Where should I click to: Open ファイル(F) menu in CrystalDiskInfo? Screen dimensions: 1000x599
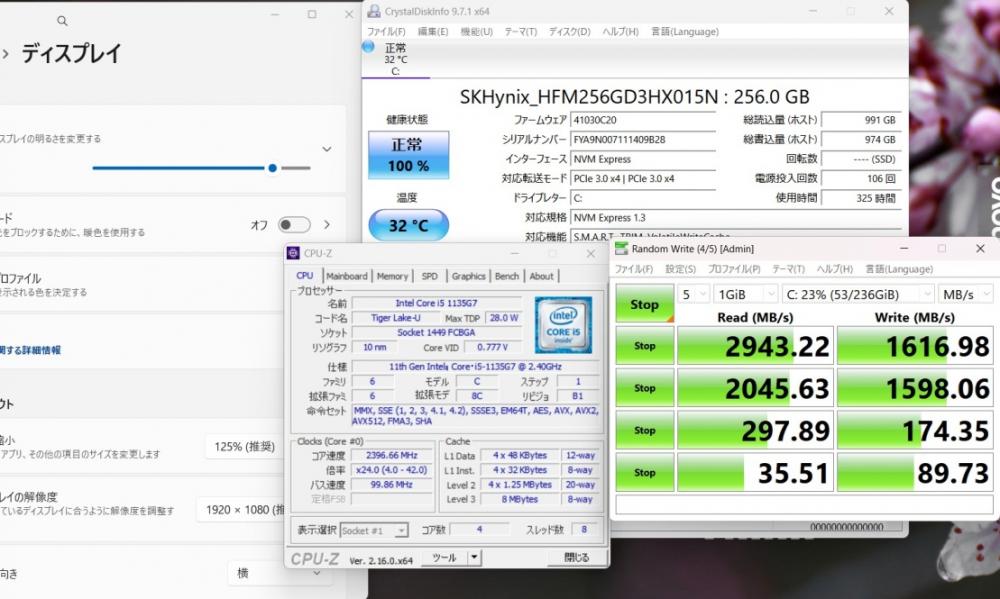click(x=386, y=31)
